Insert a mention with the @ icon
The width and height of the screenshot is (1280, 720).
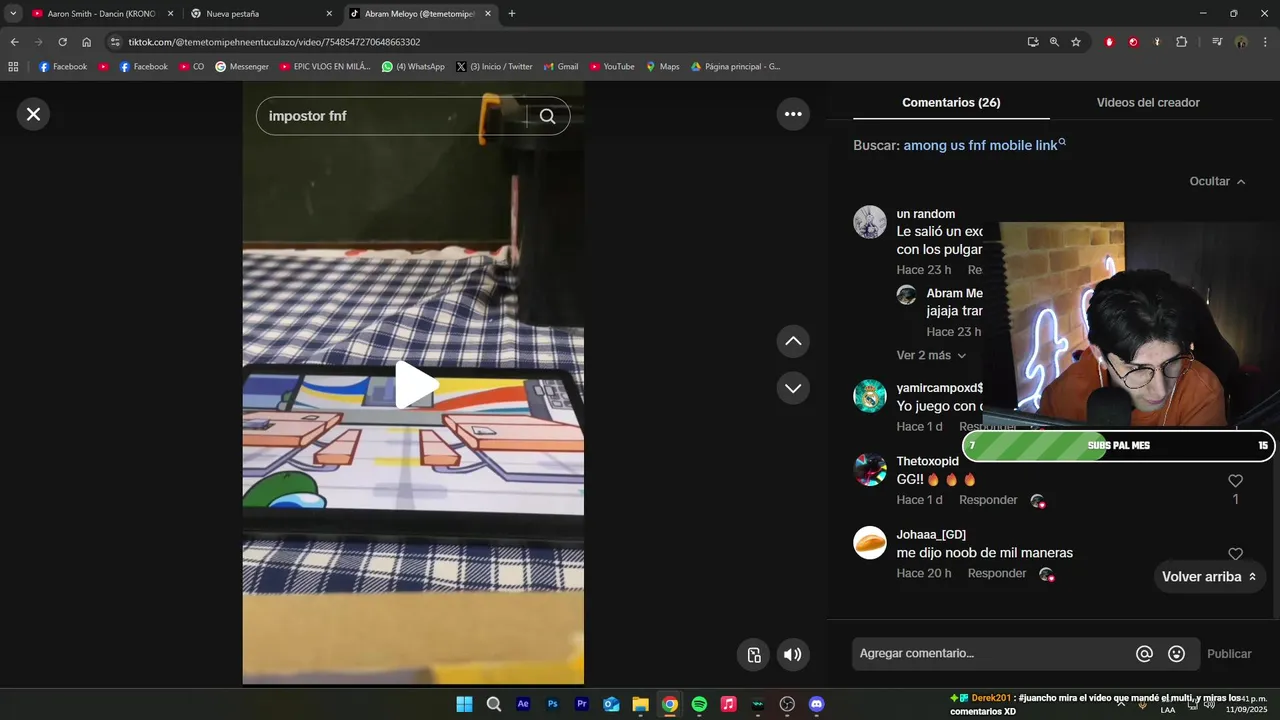[x=1144, y=654]
